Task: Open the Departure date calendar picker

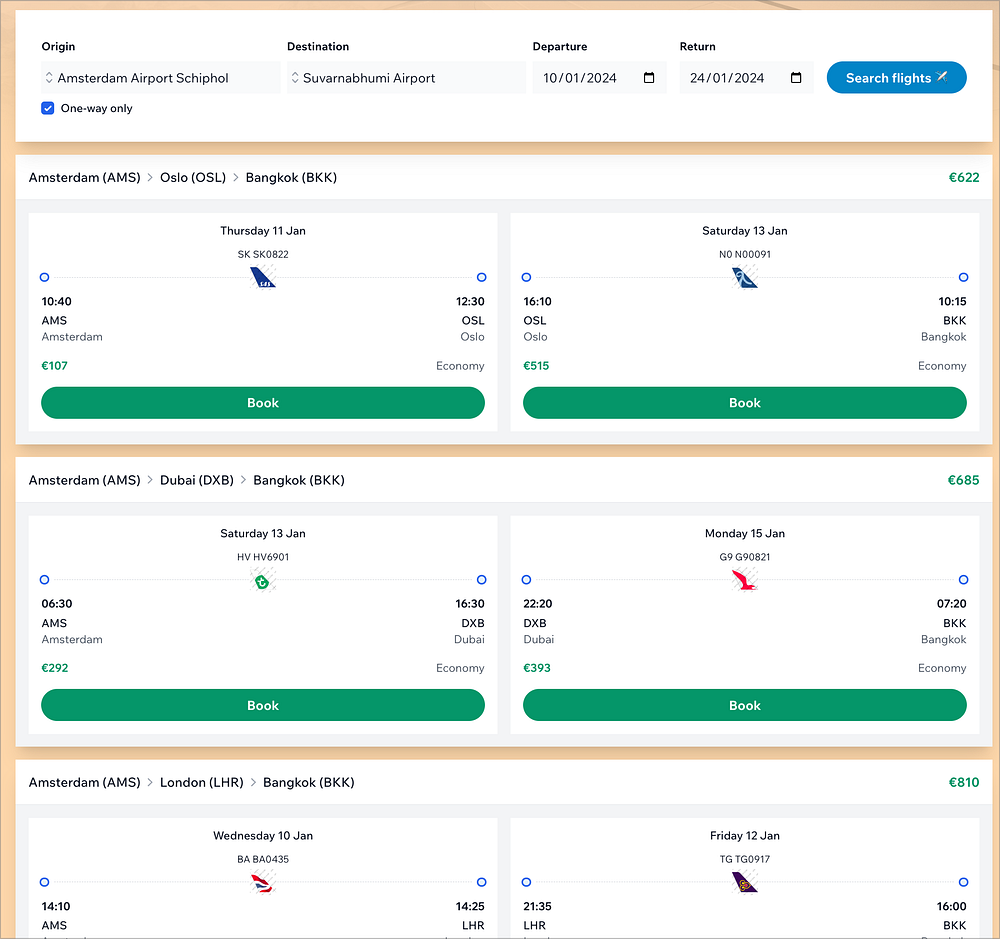Action: coord(649,78)
